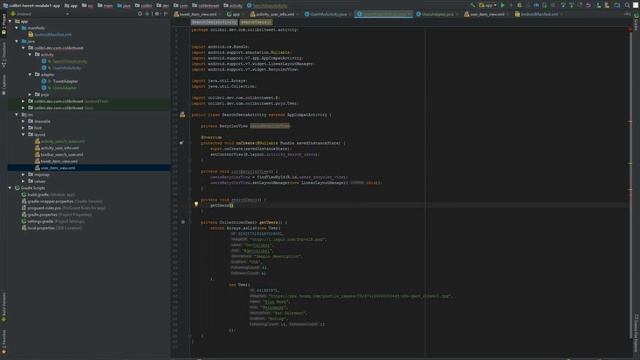Expand the pojo package

[30, 94]
